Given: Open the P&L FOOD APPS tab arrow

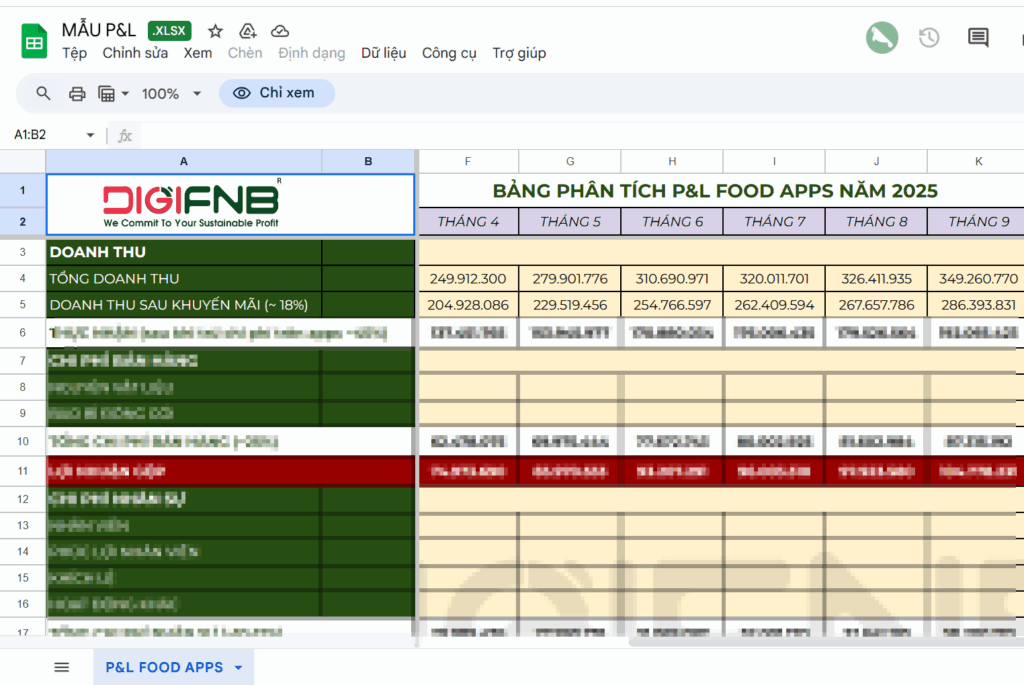Looking at the screenshot, I should (x=238, y=667).
